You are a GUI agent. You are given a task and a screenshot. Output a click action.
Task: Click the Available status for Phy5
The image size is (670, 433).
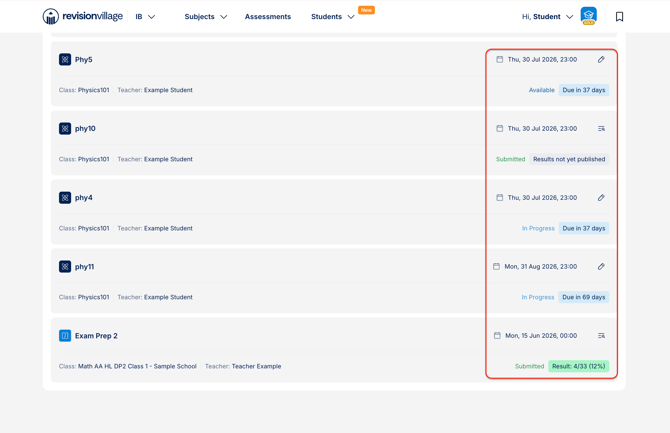click(x=541, y=90)
